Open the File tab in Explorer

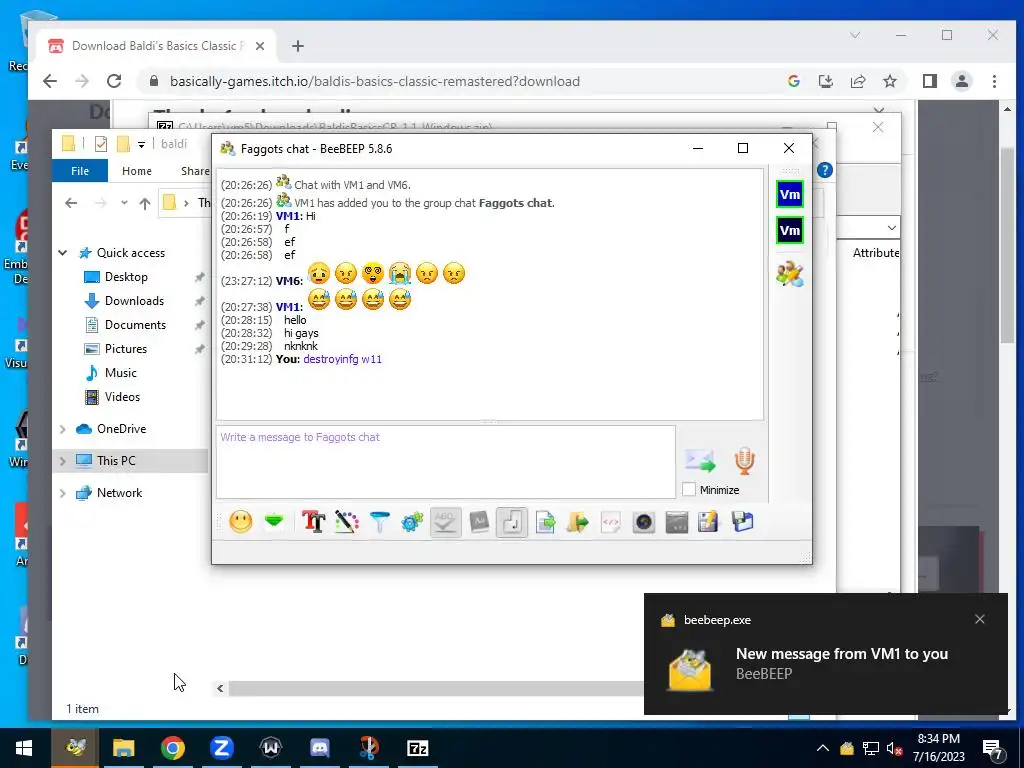coord(80,170)
